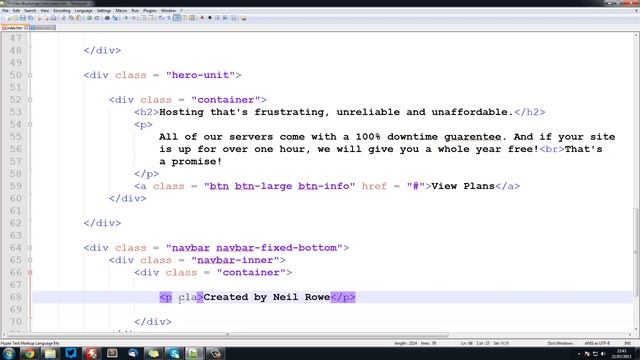Screen dimensions: 640x360
Task: Open the Plugins menu
Action: pos(150,11)
